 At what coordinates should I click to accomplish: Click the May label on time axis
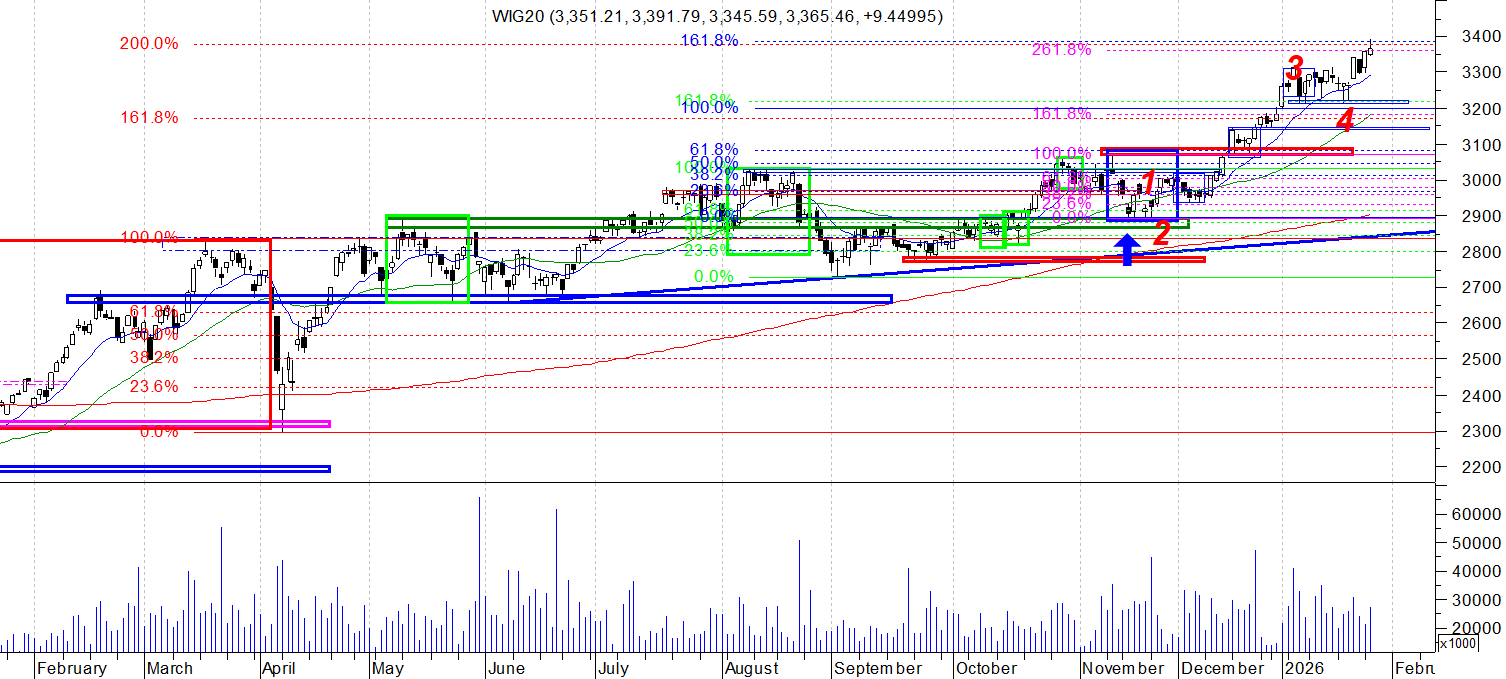389,668
